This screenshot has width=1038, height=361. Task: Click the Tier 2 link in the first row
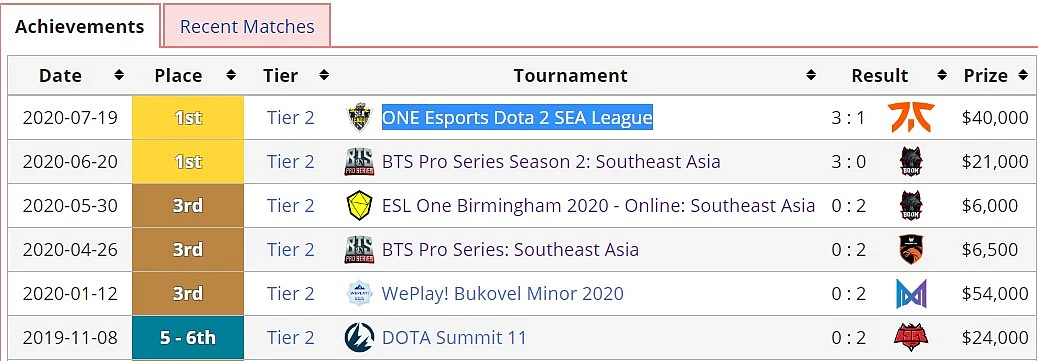(x=291, y=118)
